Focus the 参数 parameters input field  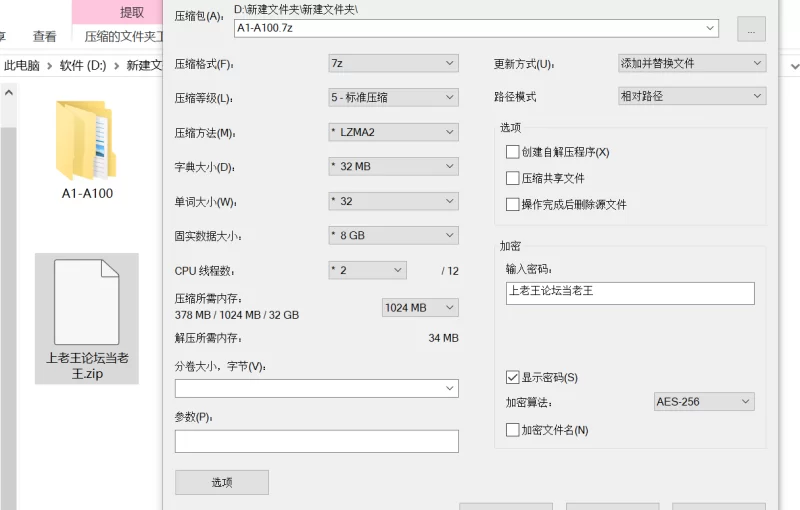(316, 441)
